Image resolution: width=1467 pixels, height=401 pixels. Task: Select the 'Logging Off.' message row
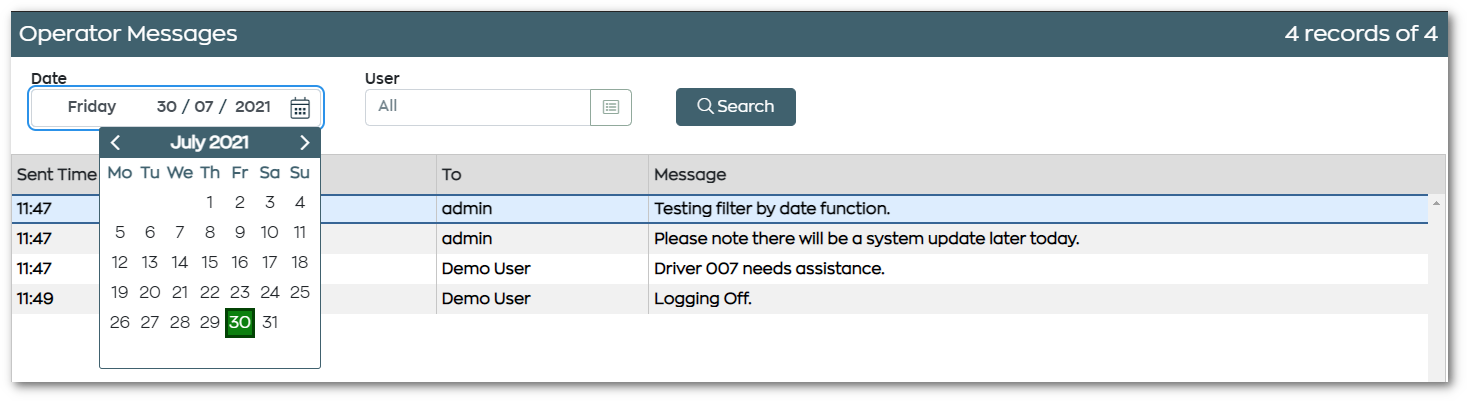720,299
